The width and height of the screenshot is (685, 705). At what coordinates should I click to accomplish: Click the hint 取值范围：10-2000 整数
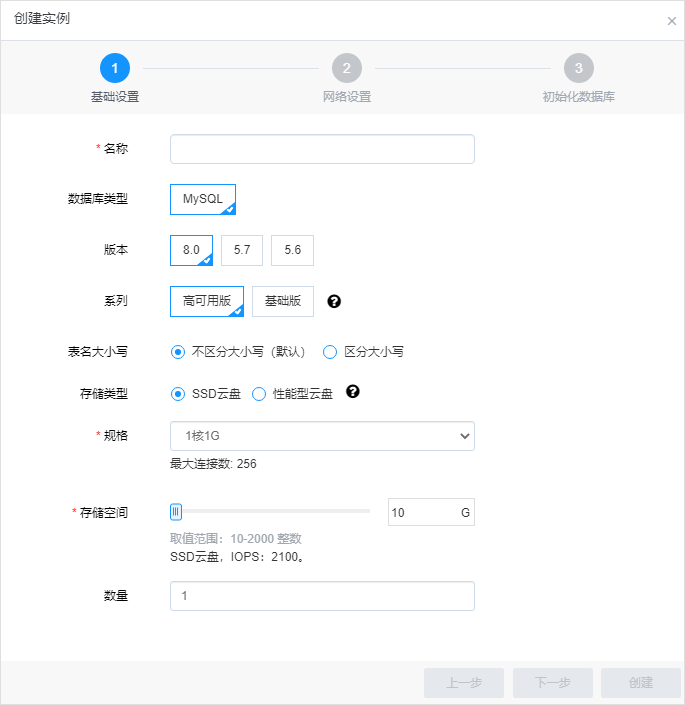236,539
